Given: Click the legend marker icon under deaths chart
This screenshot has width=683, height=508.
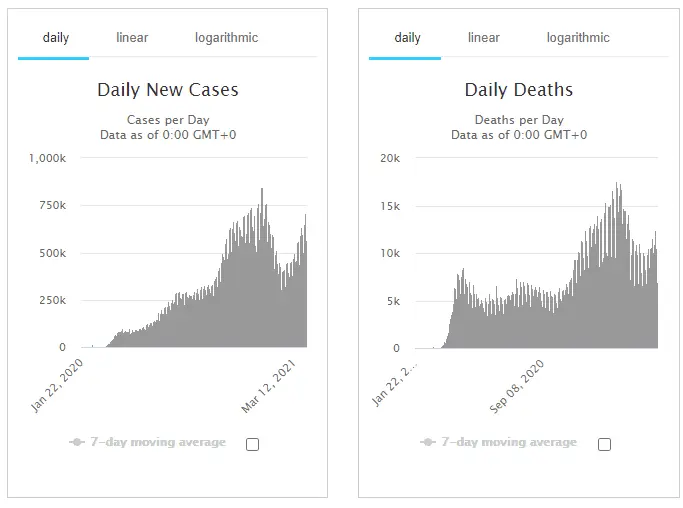Looking at the screenshot, I should pyautogui.click(x=428, y=442).
